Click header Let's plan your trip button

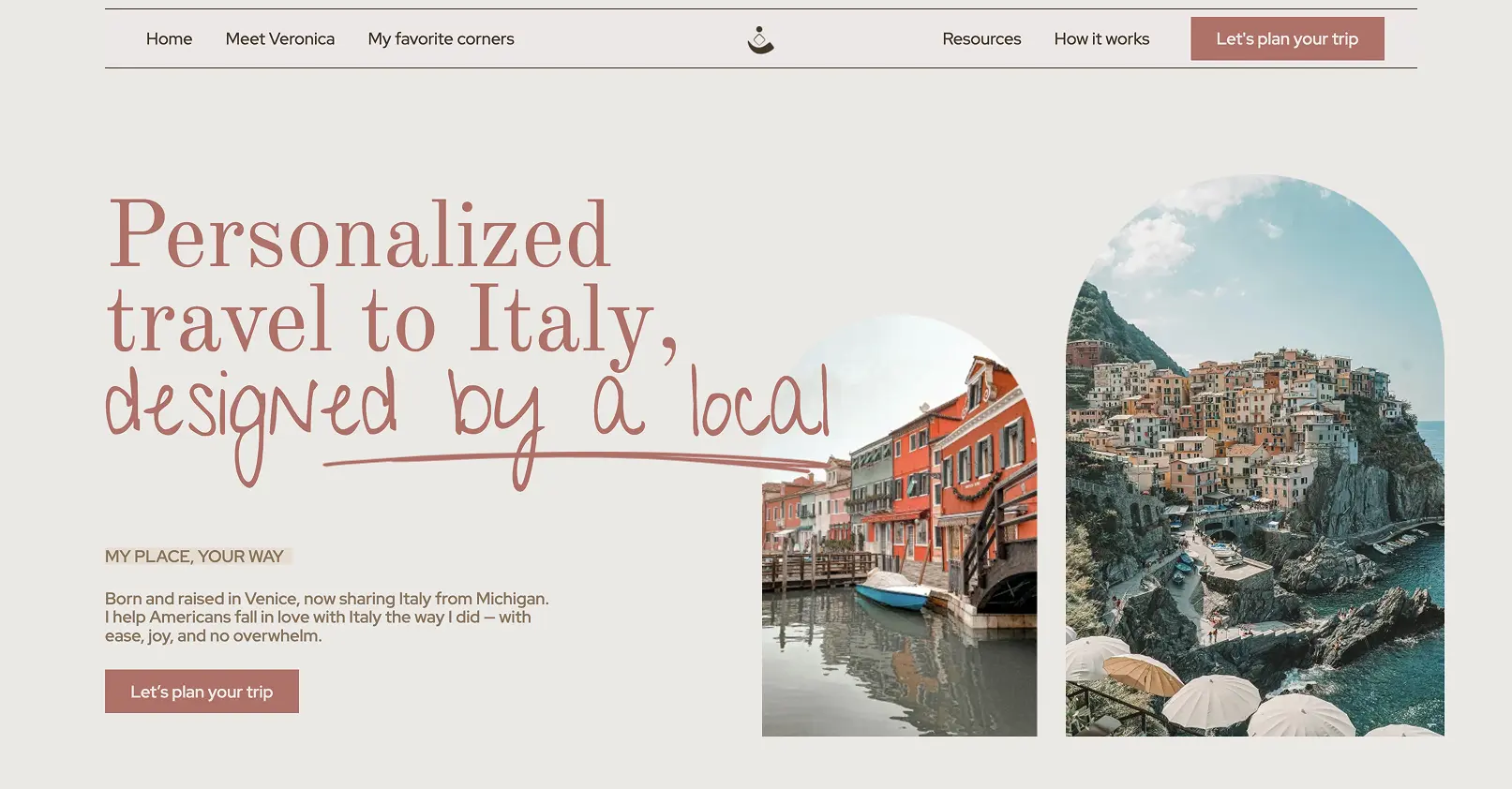(x=1287, y=38)
